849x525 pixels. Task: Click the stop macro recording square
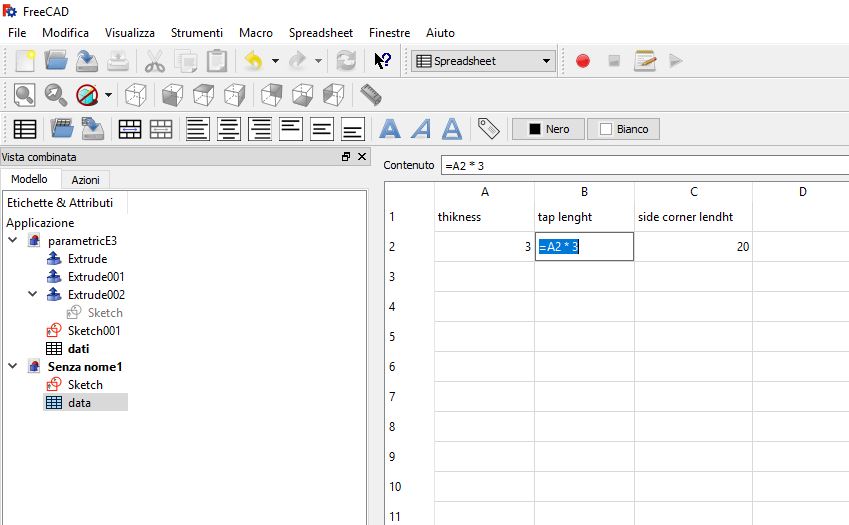pos(613,60)
